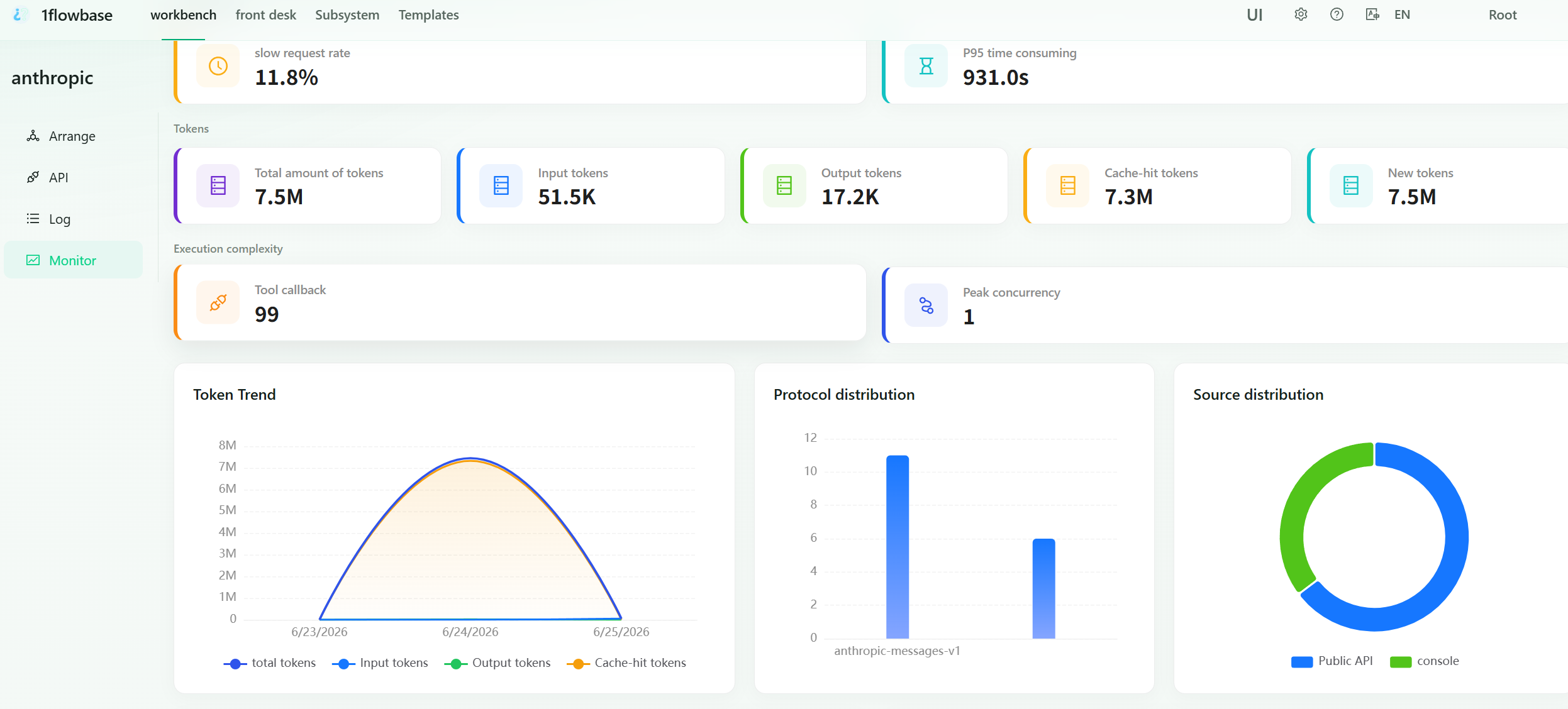Open the Templates tab
Image resolution: width=1568 pixels, height=709 pixels.
click(x=428, y=15)
